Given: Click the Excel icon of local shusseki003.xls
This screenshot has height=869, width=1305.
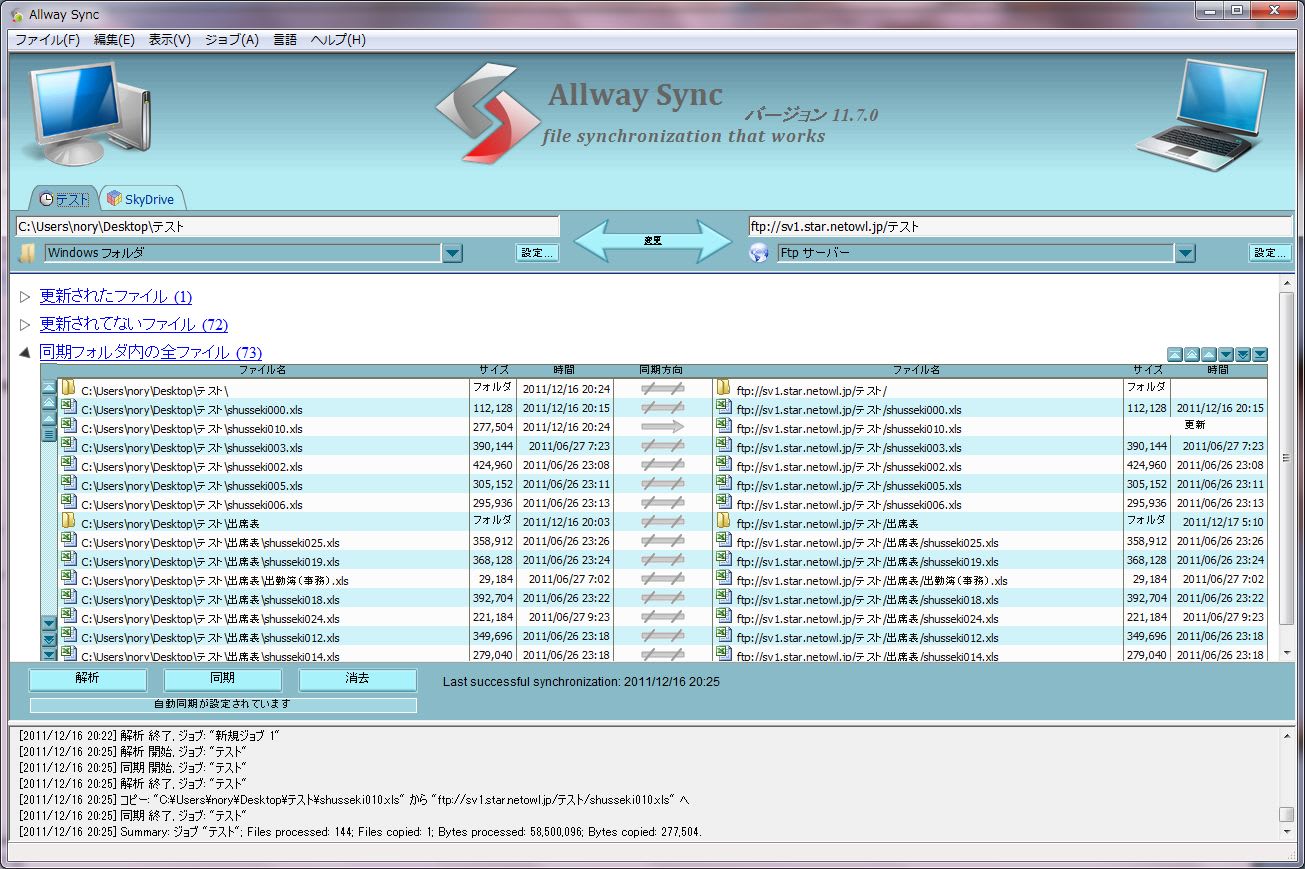Looking at the screenshot, I should point(68,446).
